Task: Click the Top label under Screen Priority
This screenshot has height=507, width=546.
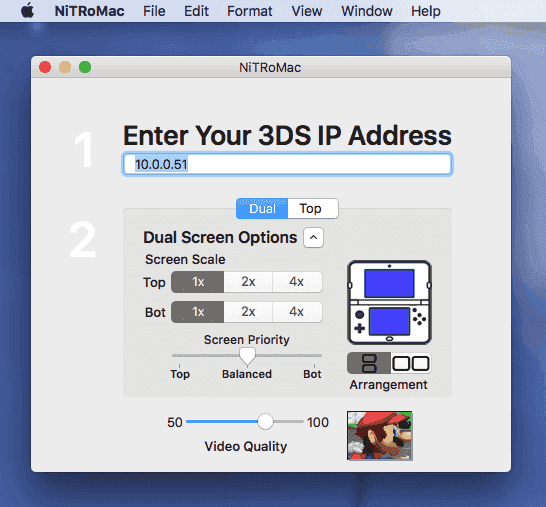Action: point(180,374)
